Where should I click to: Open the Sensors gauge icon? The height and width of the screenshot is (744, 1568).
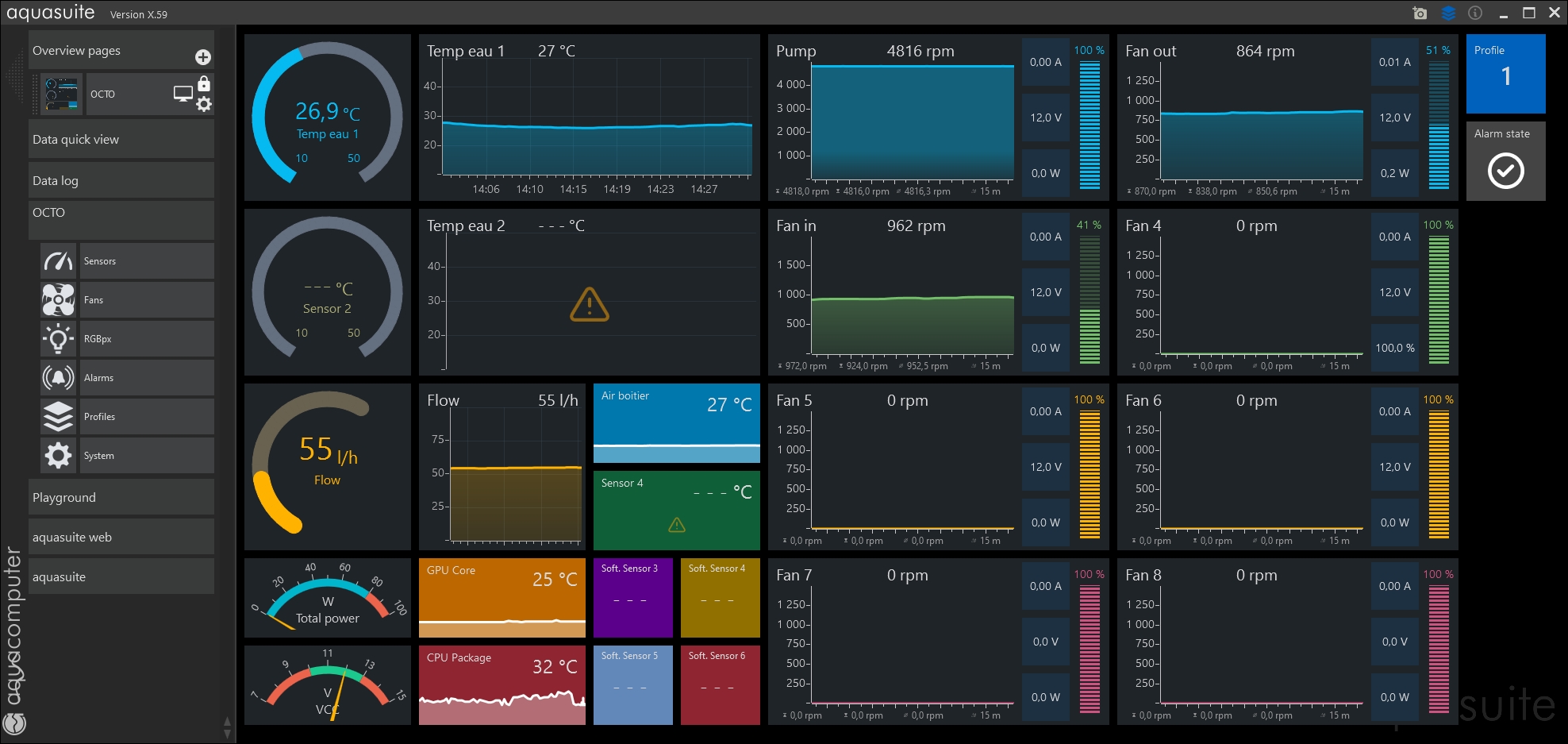point(59,261)
